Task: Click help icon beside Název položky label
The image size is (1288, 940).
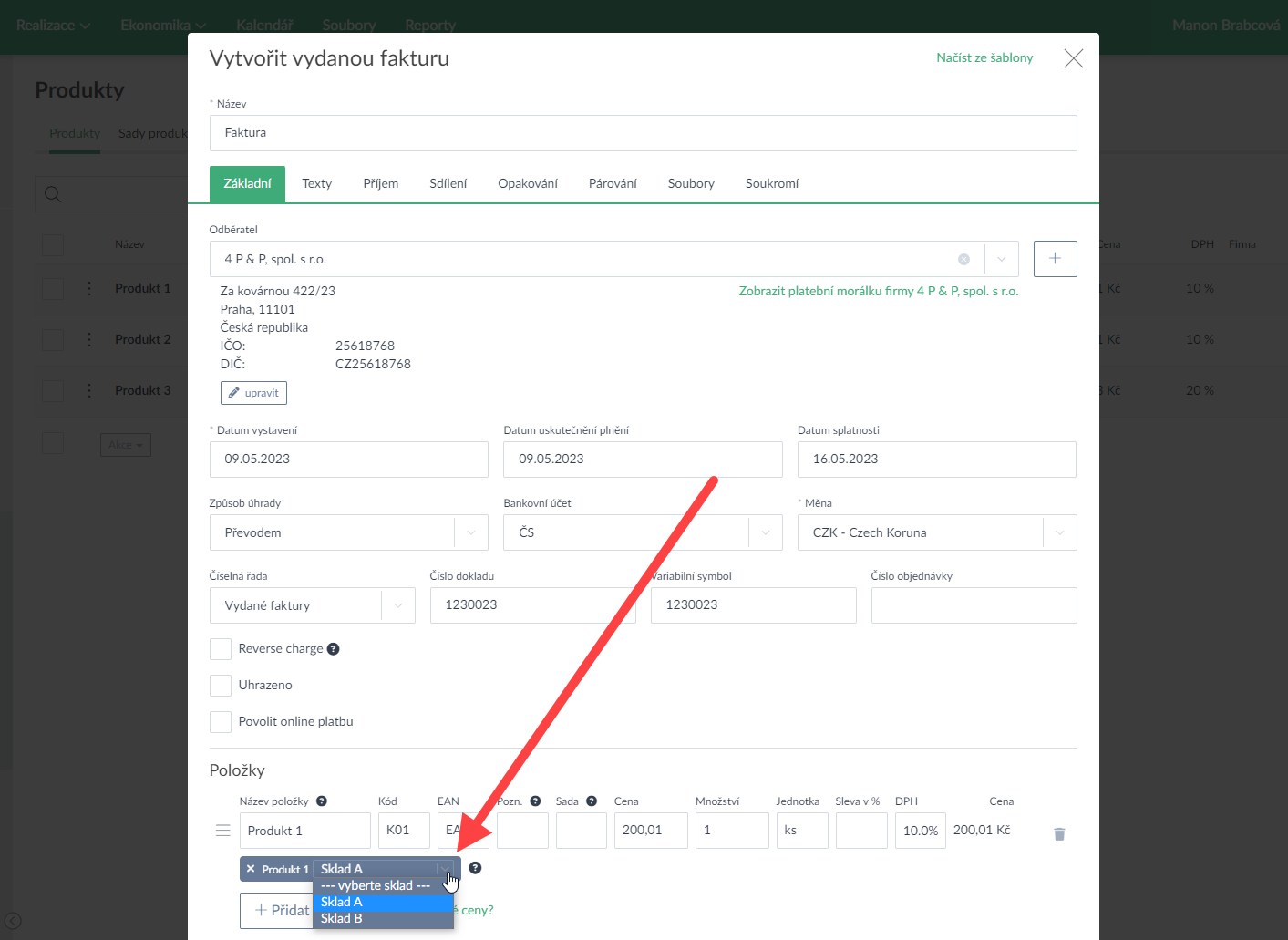Action: [x=322, y=801]
